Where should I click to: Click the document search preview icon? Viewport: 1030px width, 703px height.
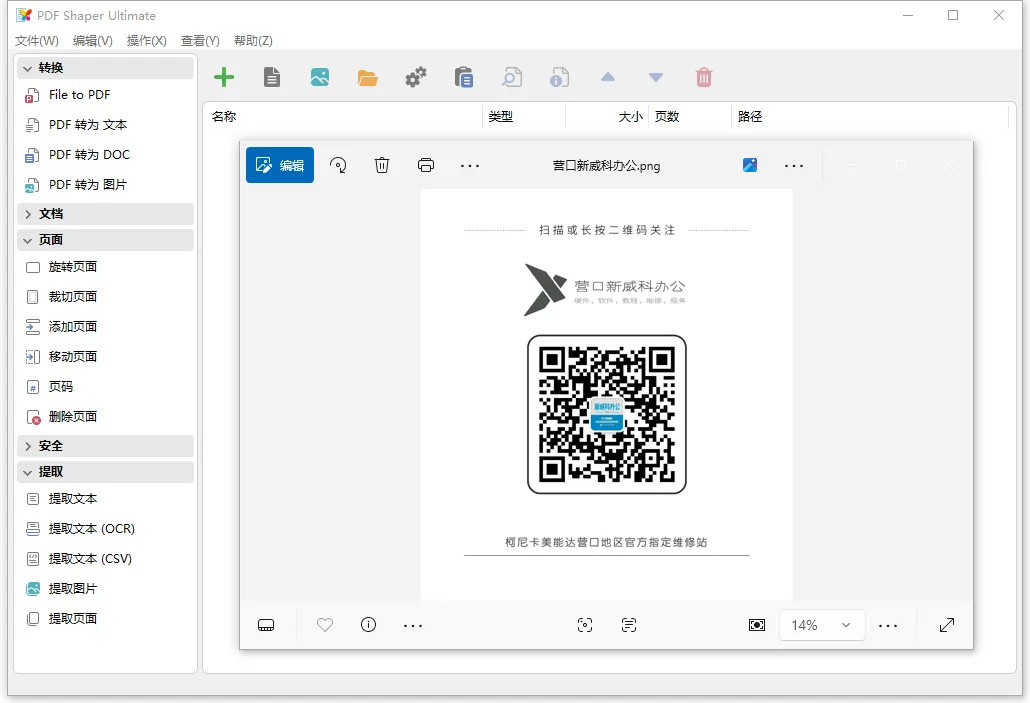tap(512, 78)
